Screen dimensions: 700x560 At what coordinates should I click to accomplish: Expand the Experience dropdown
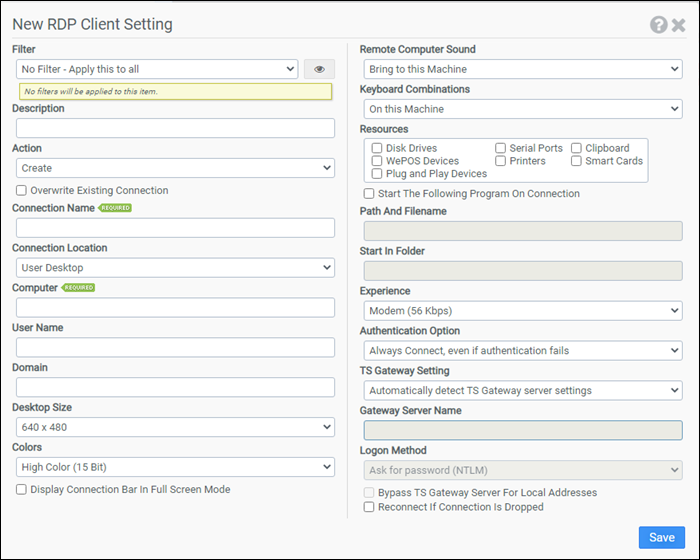(522, 311)
